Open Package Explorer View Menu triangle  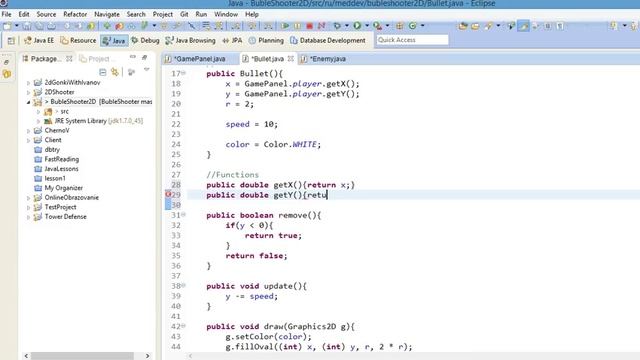(147, 70)
